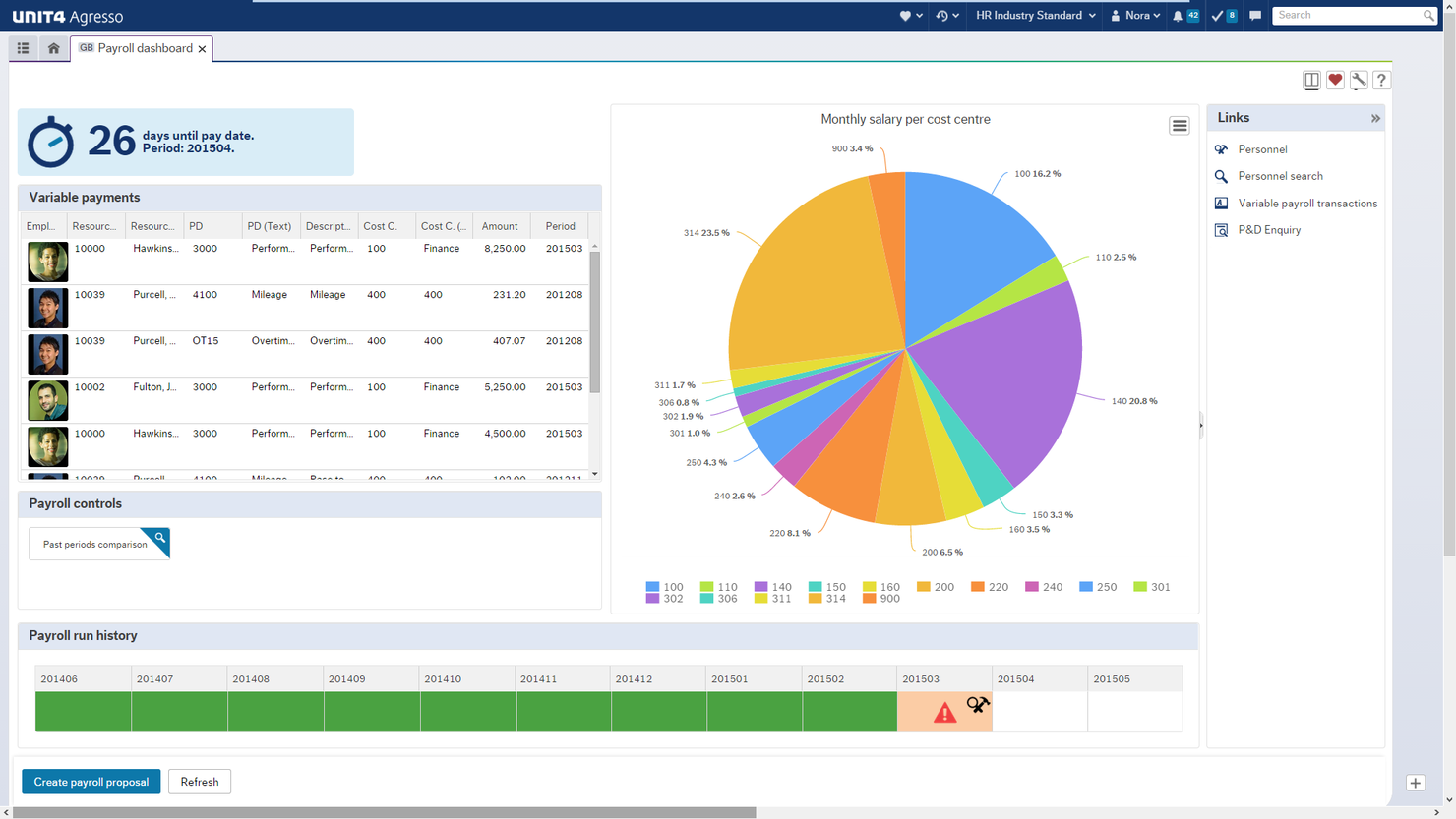Click the Personnel link icon in Links panel
1456x819 pixels.
coord(1223,149)
